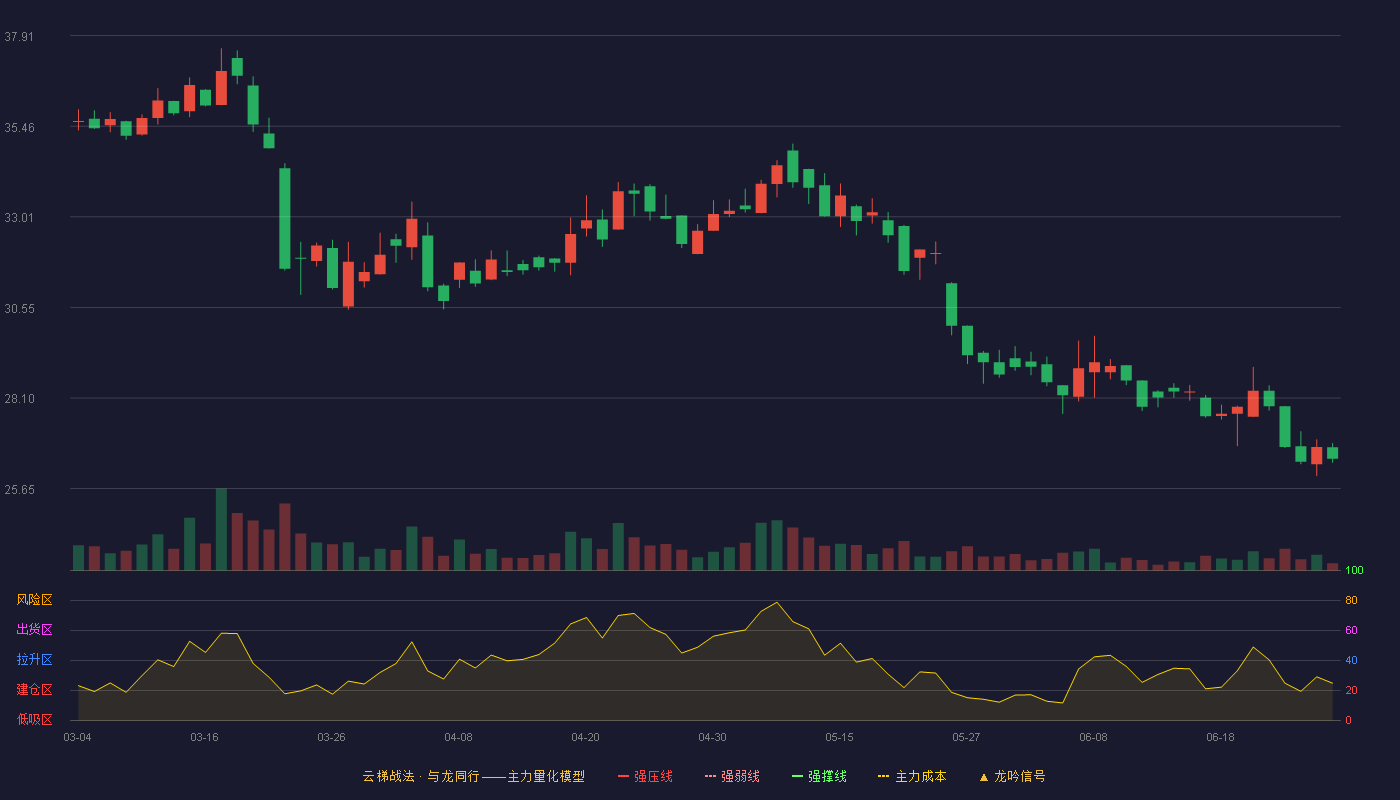Click the 33.01 price axis label
Viewport: 1400px width, 800px height.
pos(19,217)
